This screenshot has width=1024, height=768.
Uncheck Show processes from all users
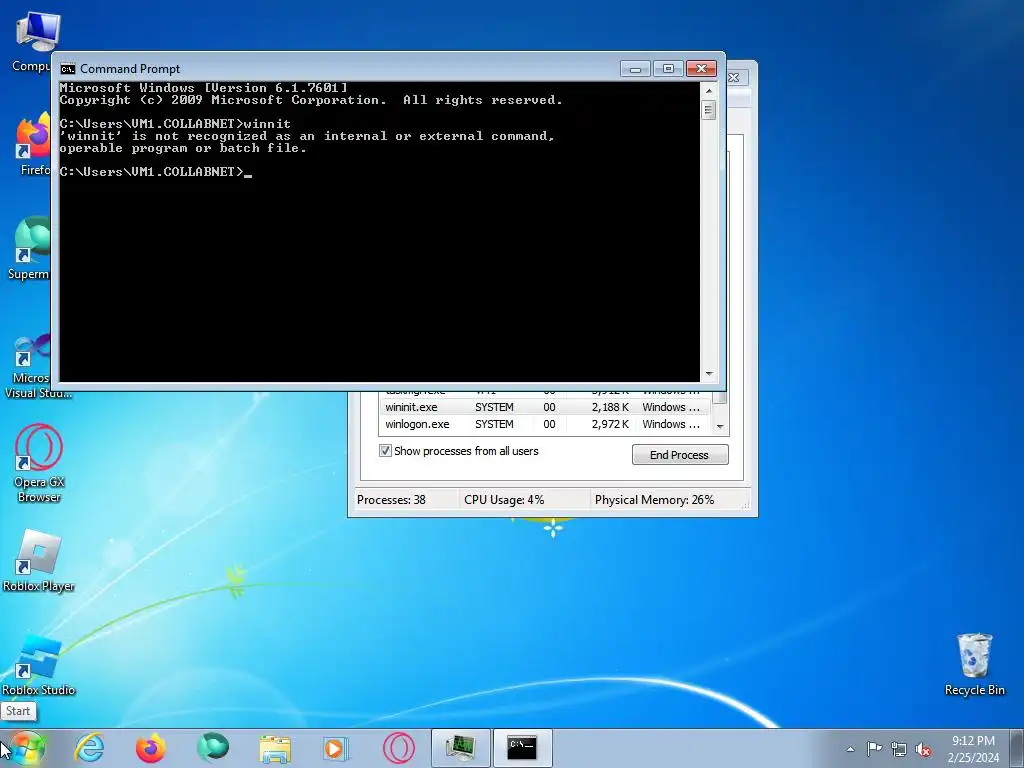click(385, 451)
